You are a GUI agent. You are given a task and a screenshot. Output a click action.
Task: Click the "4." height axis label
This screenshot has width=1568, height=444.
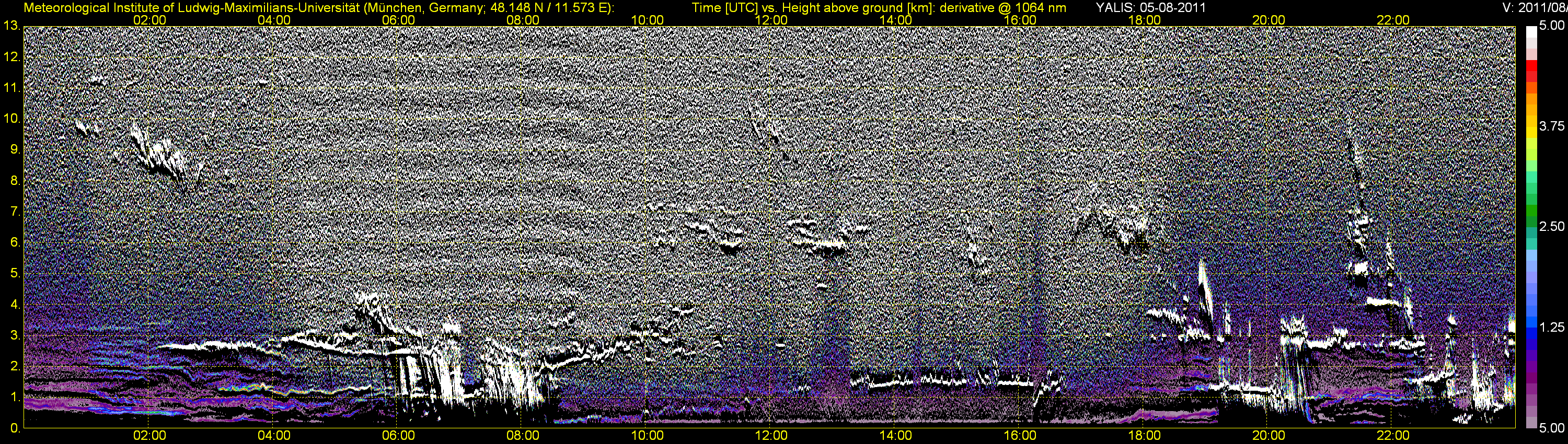15,305
